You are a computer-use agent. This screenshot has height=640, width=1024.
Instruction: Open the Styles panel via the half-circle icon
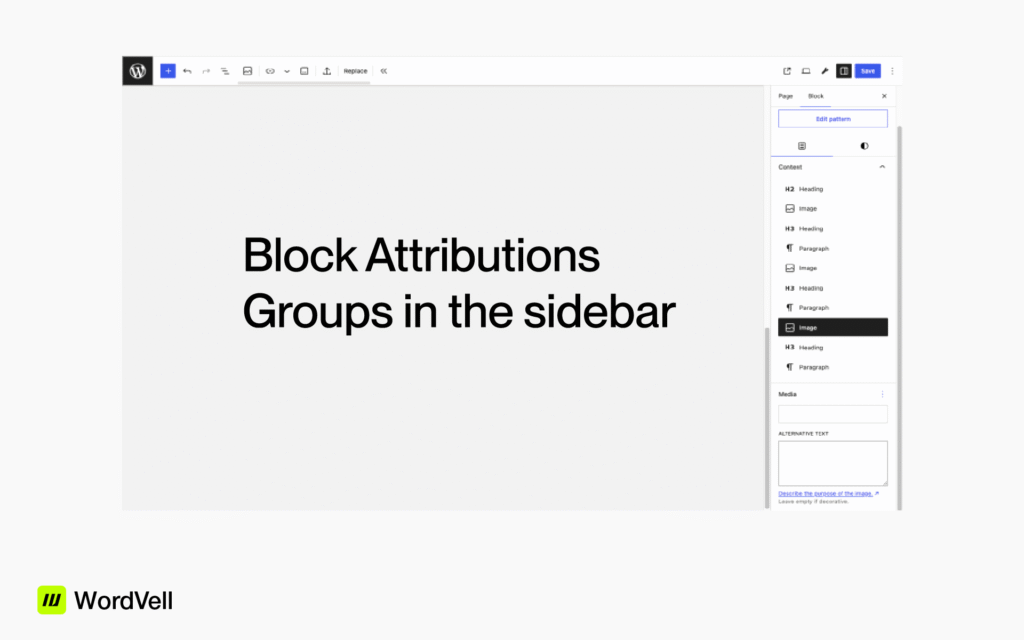click(863, 146)
